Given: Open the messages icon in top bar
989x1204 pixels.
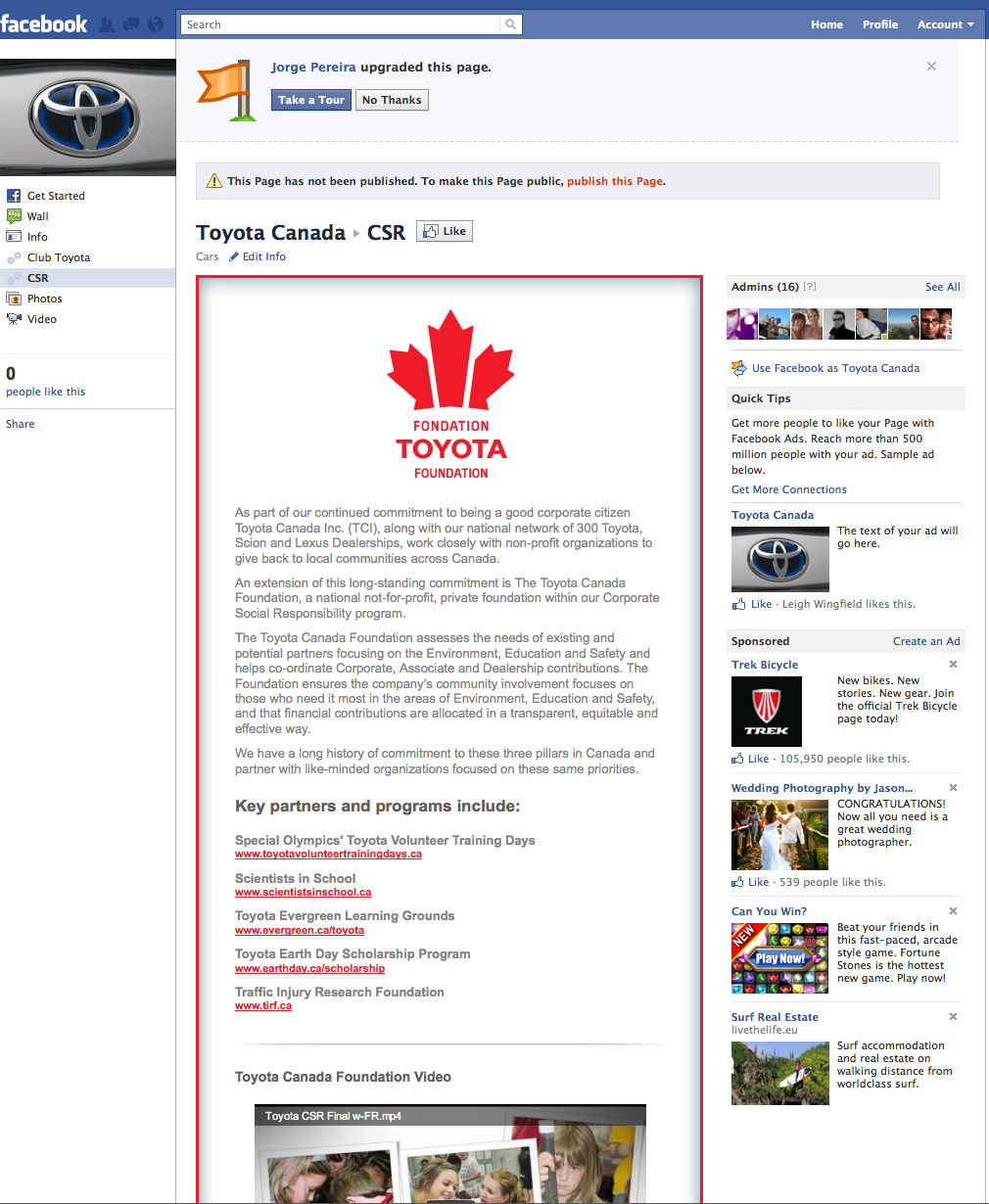Looking at the screenshot, I should pyautogui.click(x=130, y=24).
